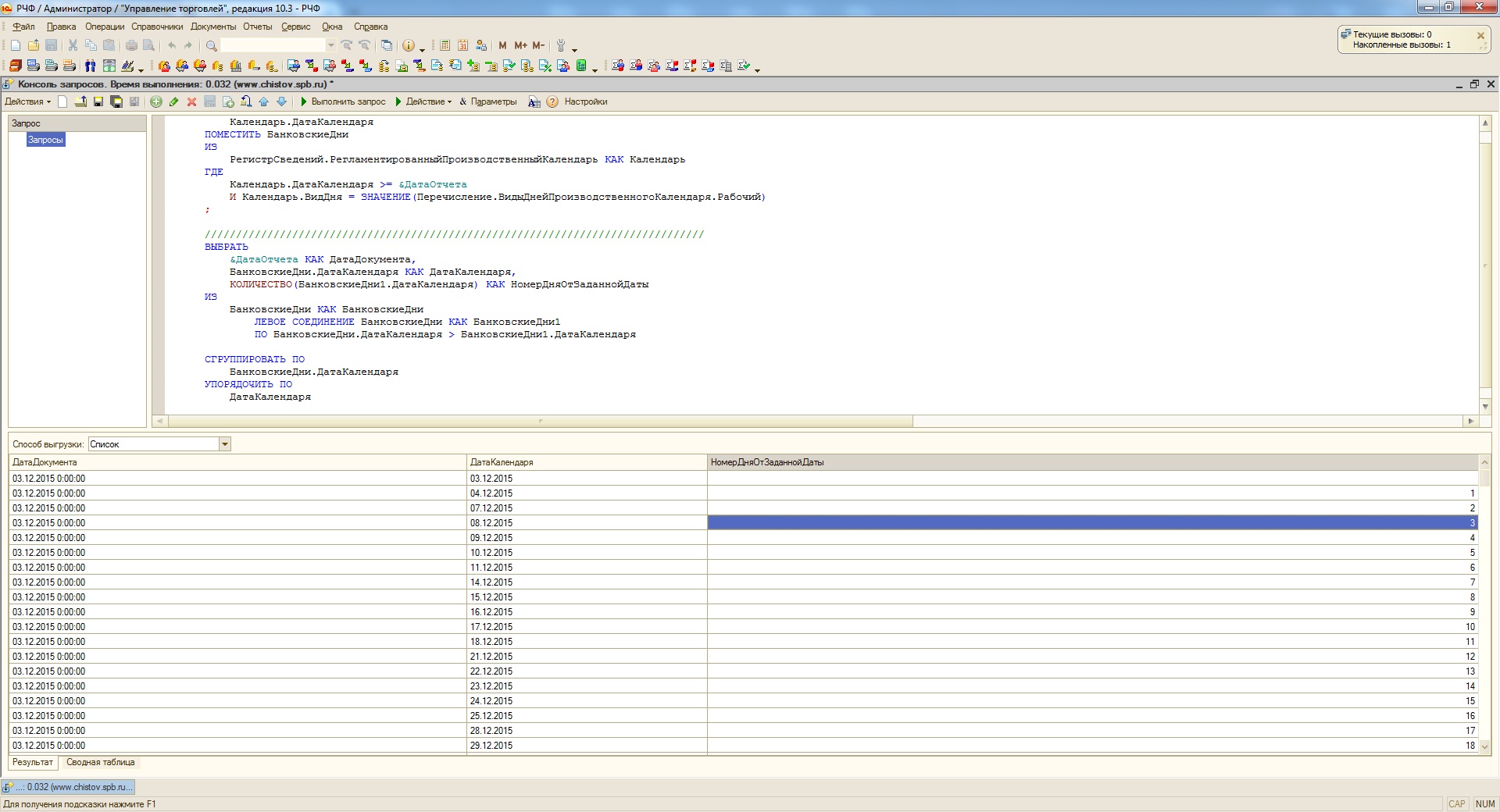Click the green pencil Edit icon
Screen dimensions: 1500x812
[x=173, y=101]
